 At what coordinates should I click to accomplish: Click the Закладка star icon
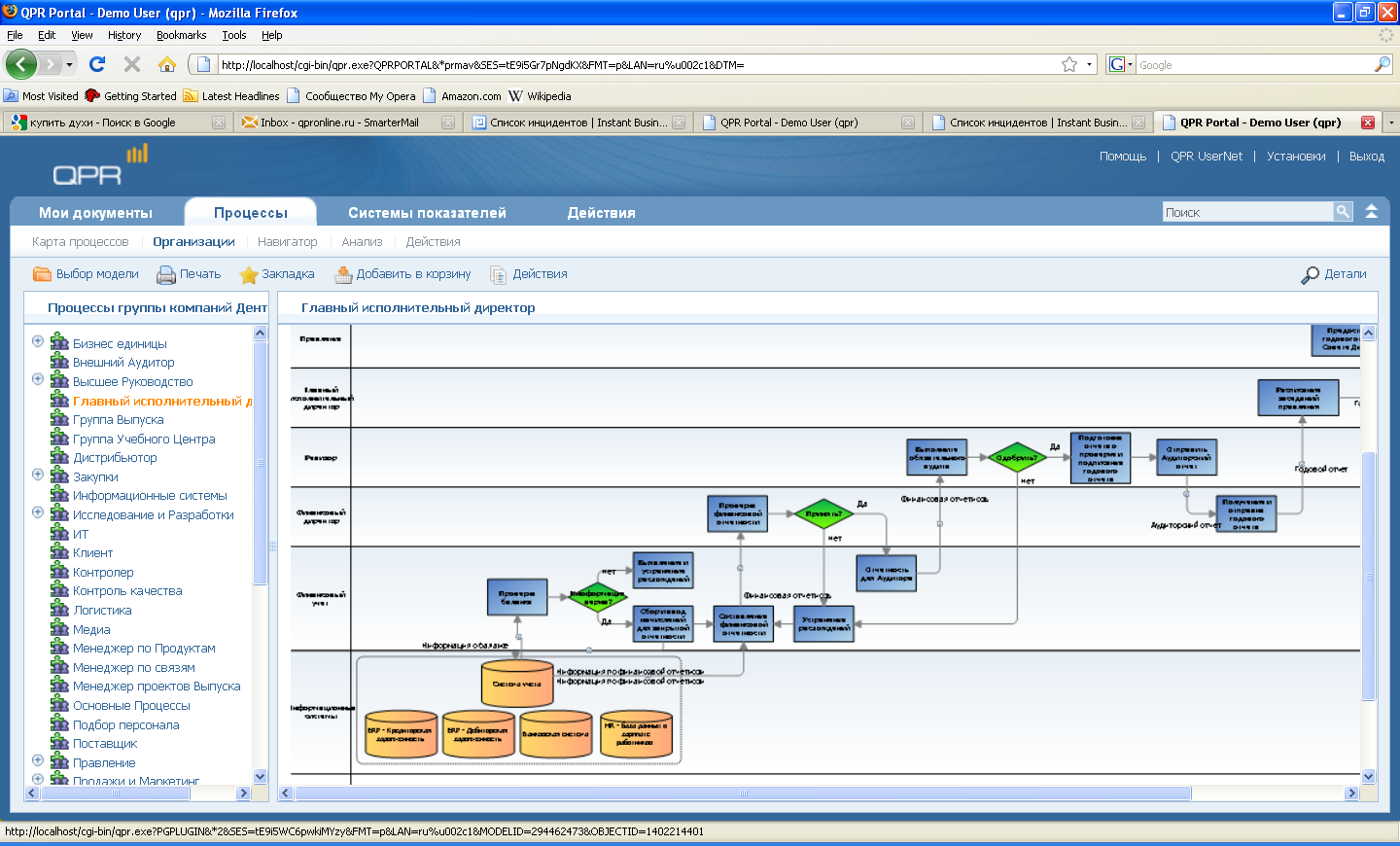[x=249, y=274]
